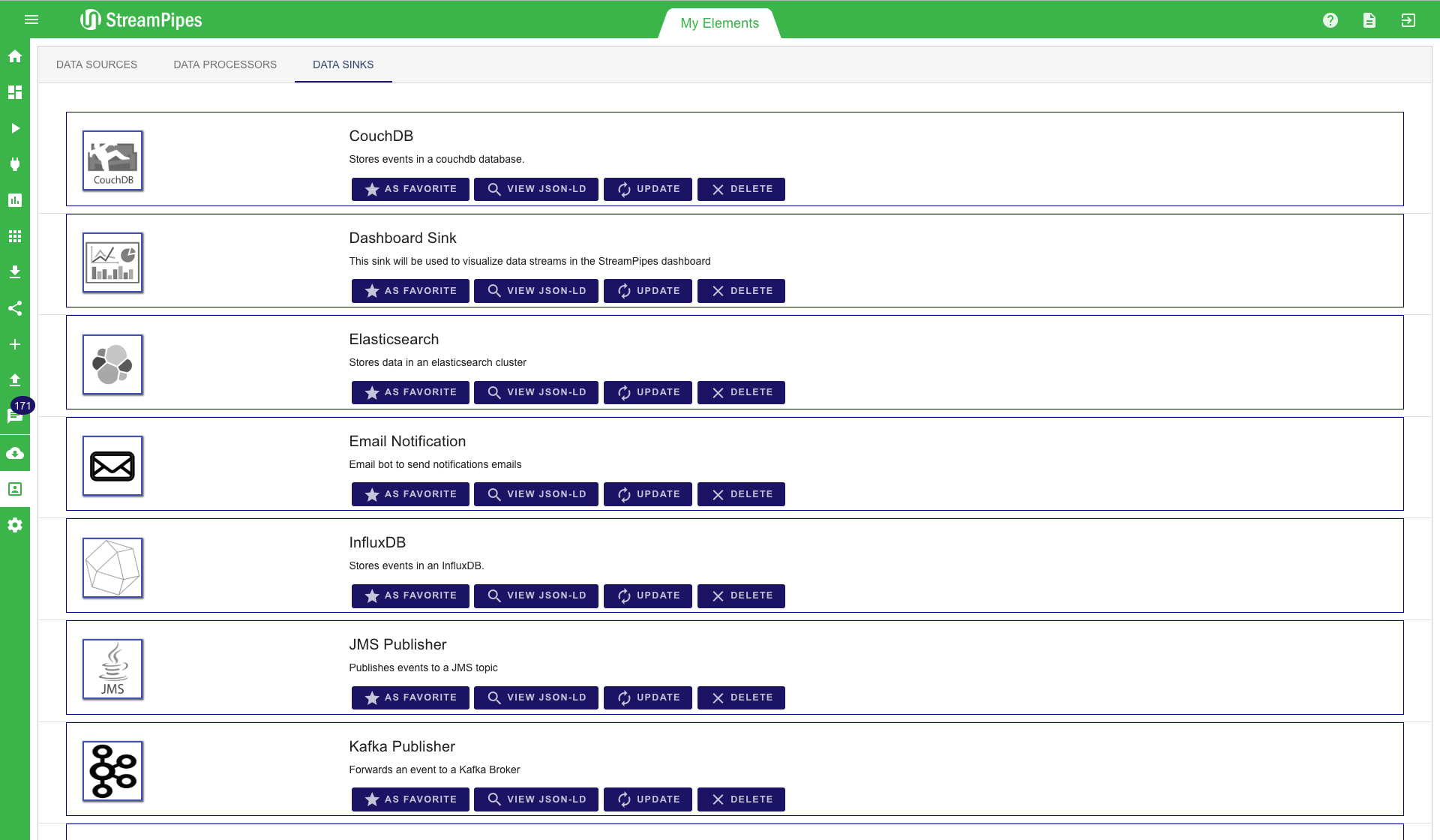Open notifications icon with 171 badge
Image resolution: width=1440 pixels, height=840 pixels.
pos(15,416)
